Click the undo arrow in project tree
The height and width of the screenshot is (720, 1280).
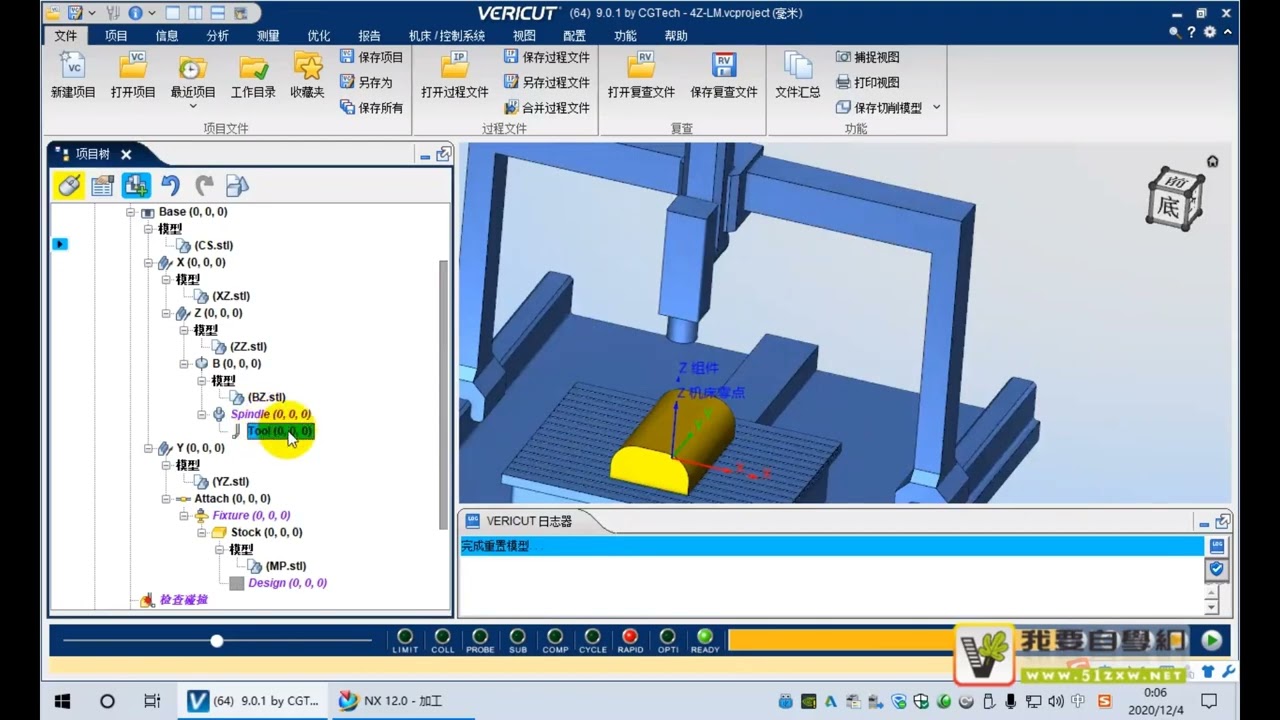(x=170, y=185)
